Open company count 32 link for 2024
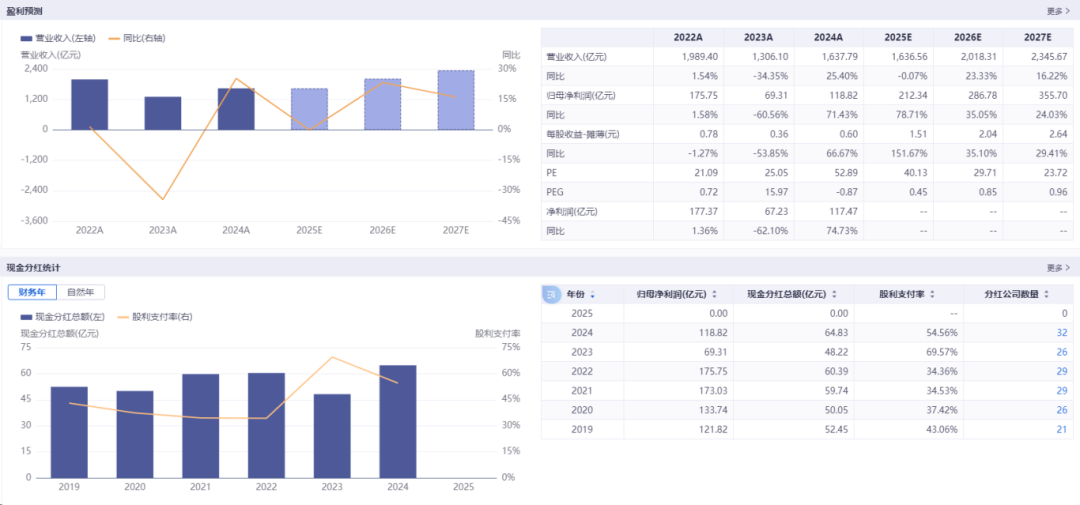 pyautogui.click(x=1061, y=333)
